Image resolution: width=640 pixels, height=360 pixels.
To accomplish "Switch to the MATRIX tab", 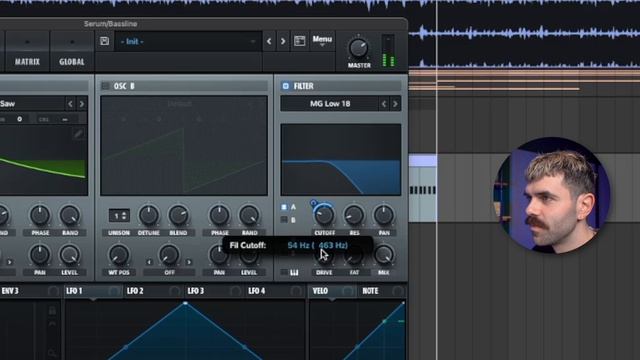I will 27,62.
